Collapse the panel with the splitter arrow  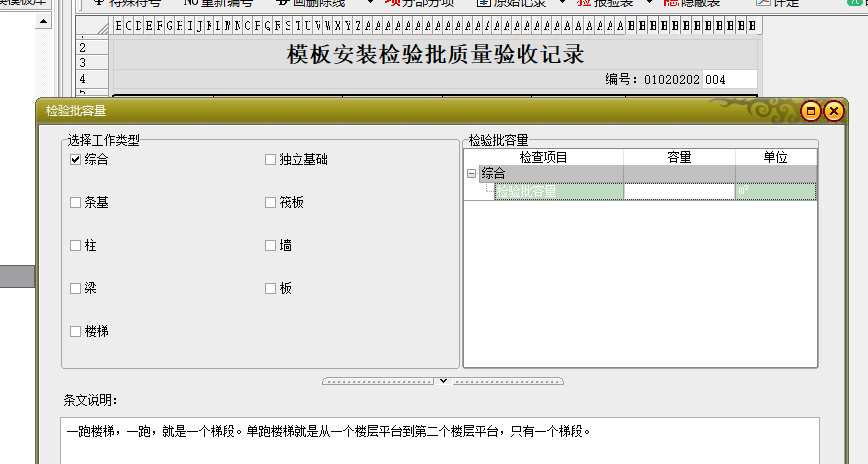click(443, 381)
